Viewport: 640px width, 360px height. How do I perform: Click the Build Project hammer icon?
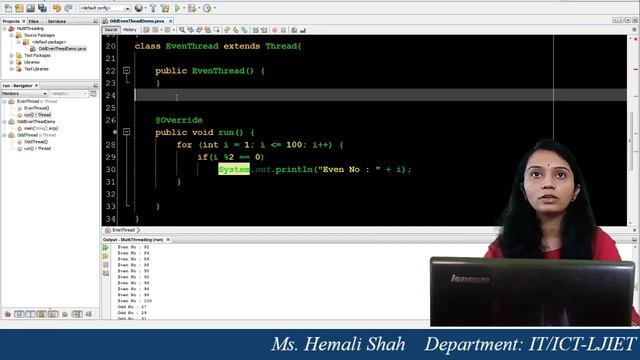153,8
